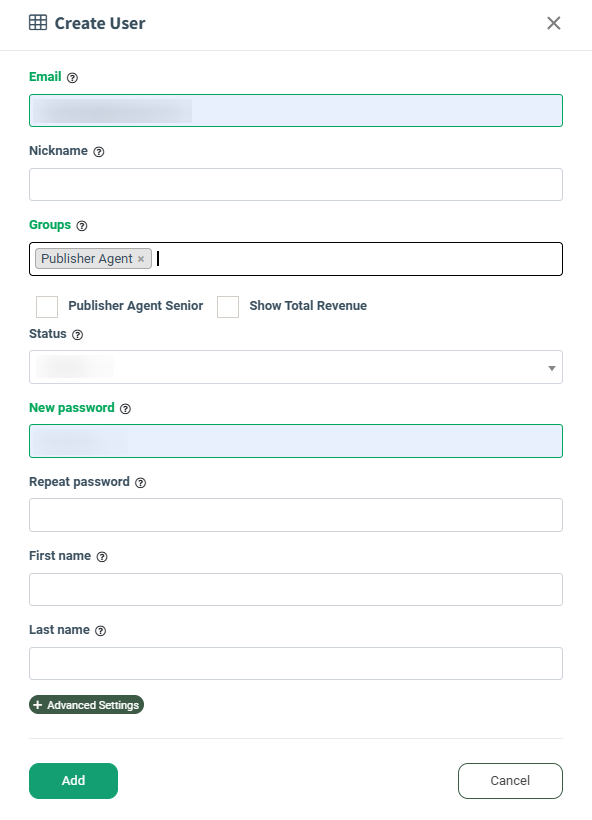
Task: Open the Groups field help icon
Action: (82, 226)
